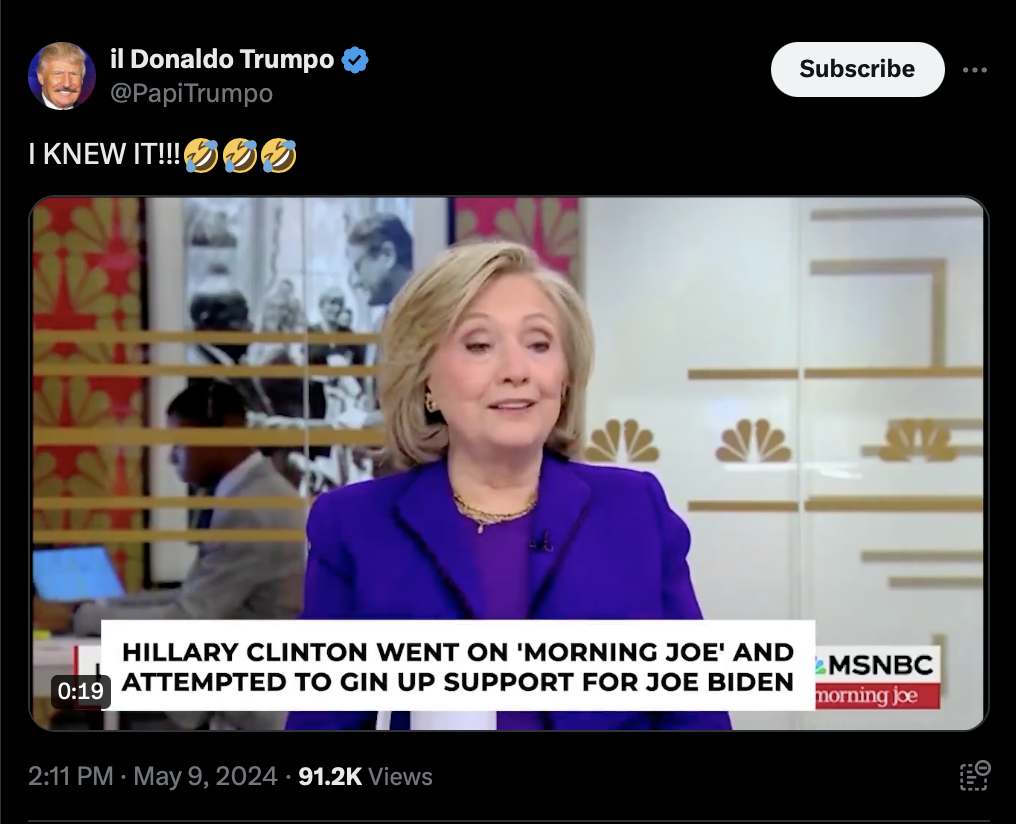Click the middle rolling-laughing emoji

point(240,155)
